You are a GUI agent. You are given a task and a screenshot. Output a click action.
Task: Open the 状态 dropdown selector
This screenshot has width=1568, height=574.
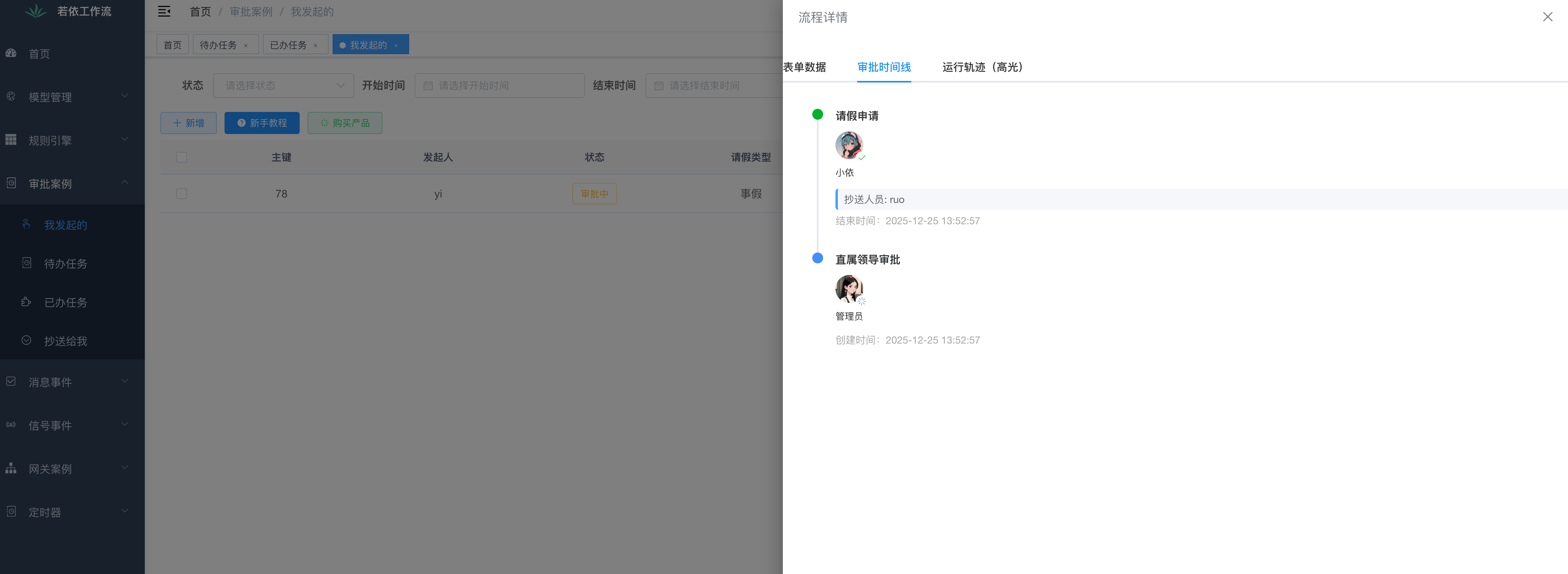283,86
